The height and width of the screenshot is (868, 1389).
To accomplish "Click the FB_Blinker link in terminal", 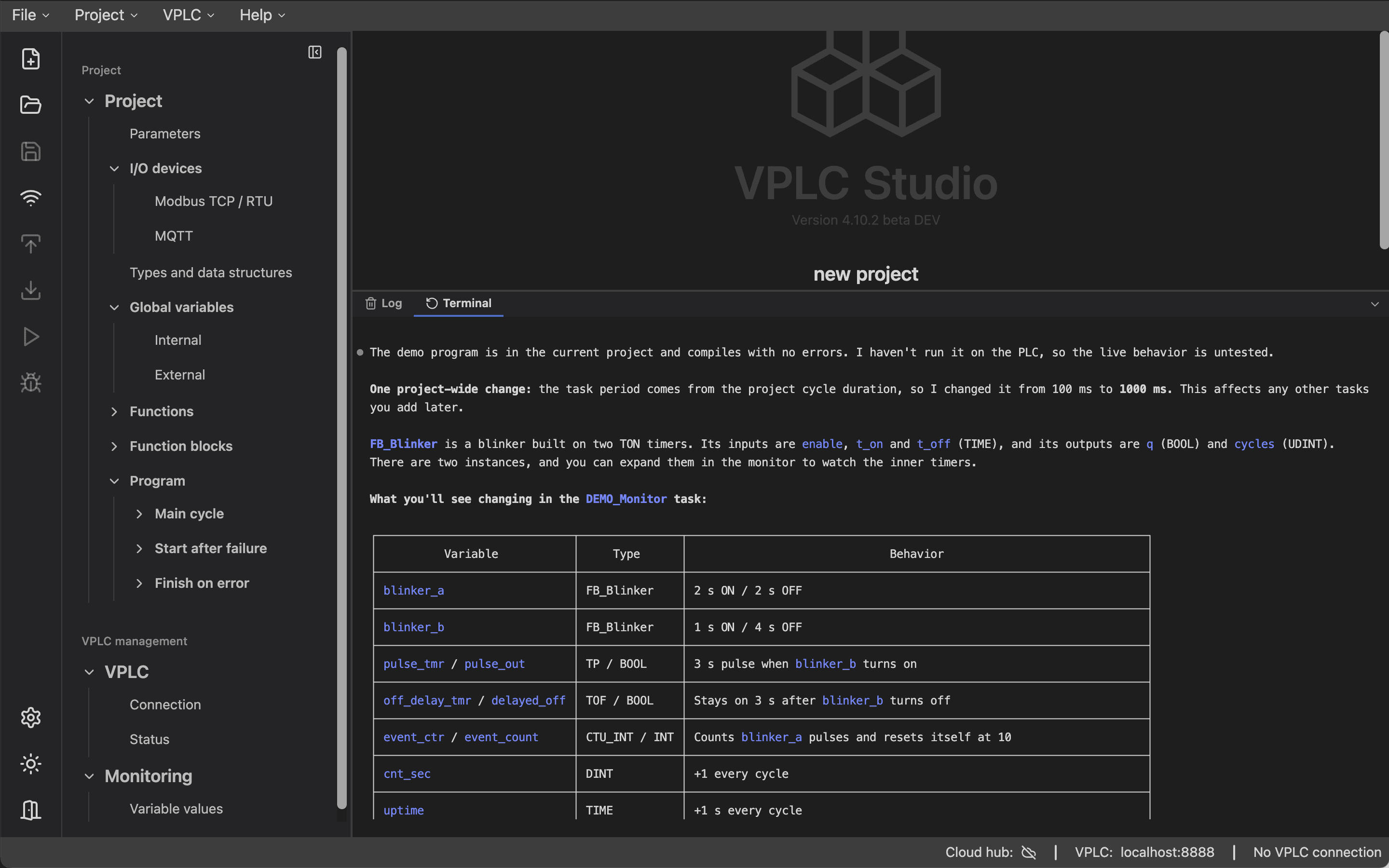I will [x=404, y=444].
